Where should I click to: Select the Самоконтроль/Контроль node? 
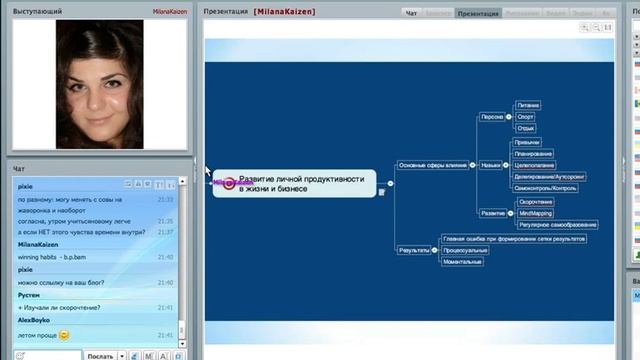545,188
